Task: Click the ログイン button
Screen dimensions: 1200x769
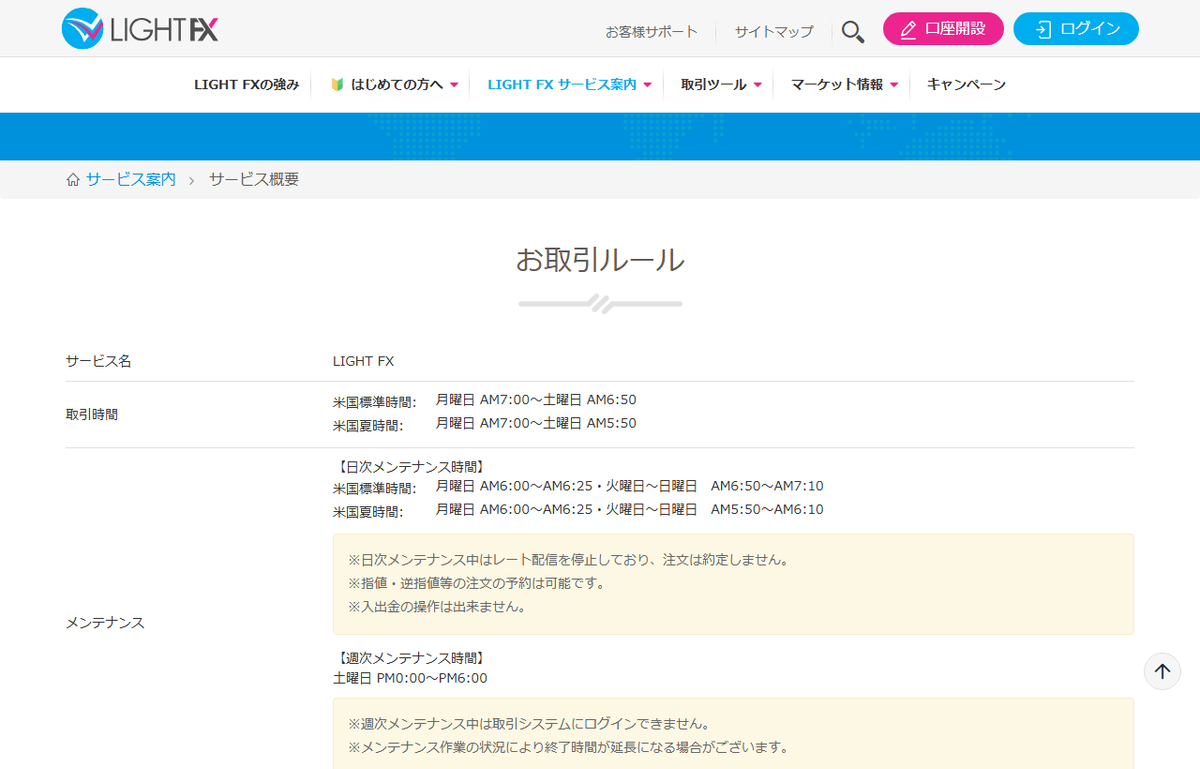Action: pyautogui.click(x=1076, y=29)
